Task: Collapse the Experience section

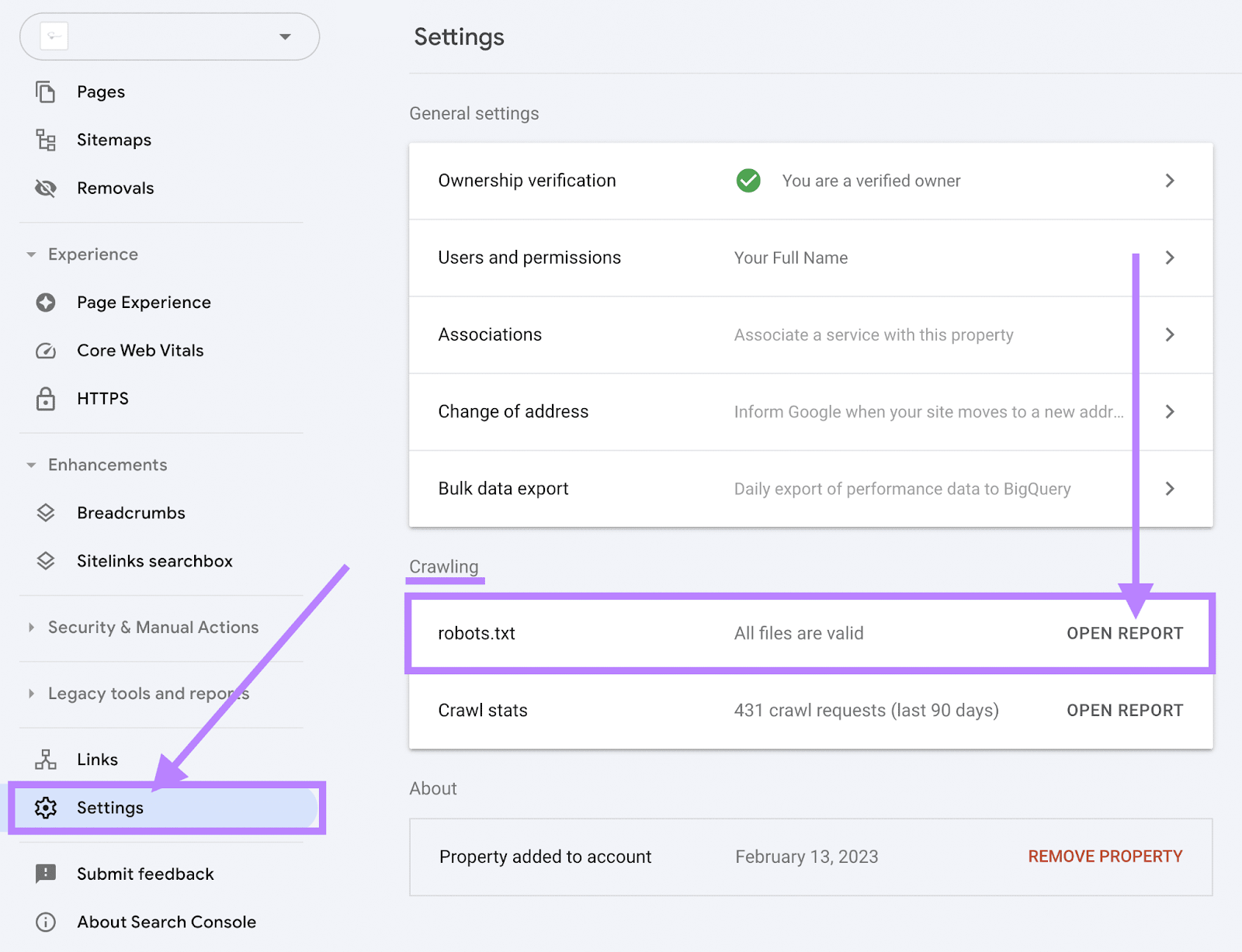Action: [x=31, y=254]
